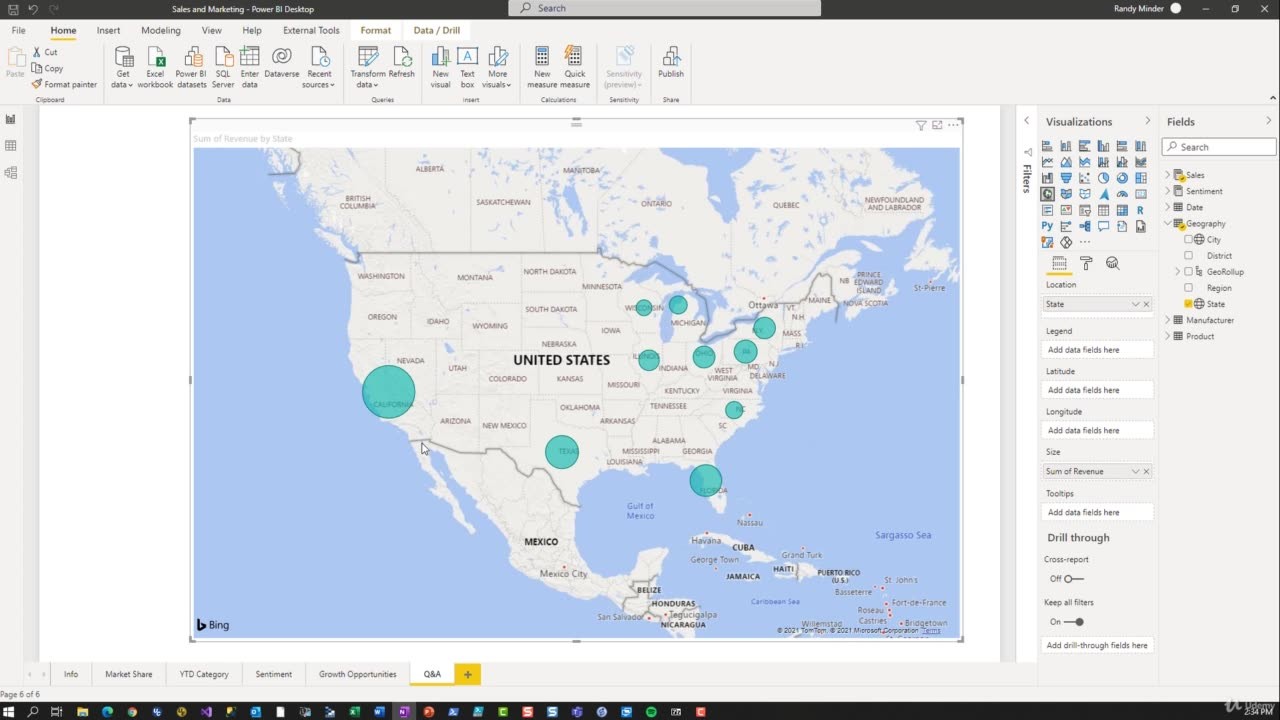Viewport: 1280px width, 720px height.
Task: Check the Region field checkbox
Action: click(1188, 288)
